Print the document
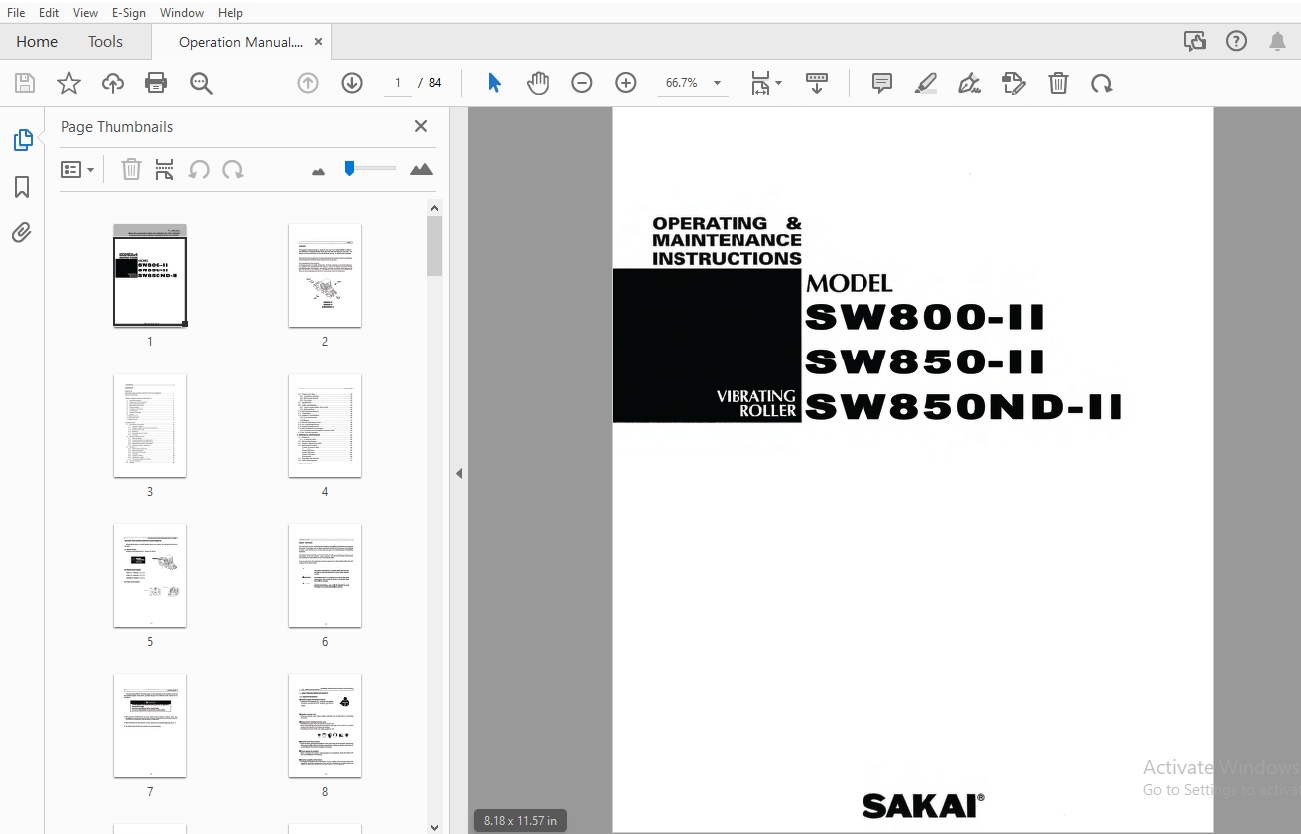 pyautogui.click(x=157, y=83)
